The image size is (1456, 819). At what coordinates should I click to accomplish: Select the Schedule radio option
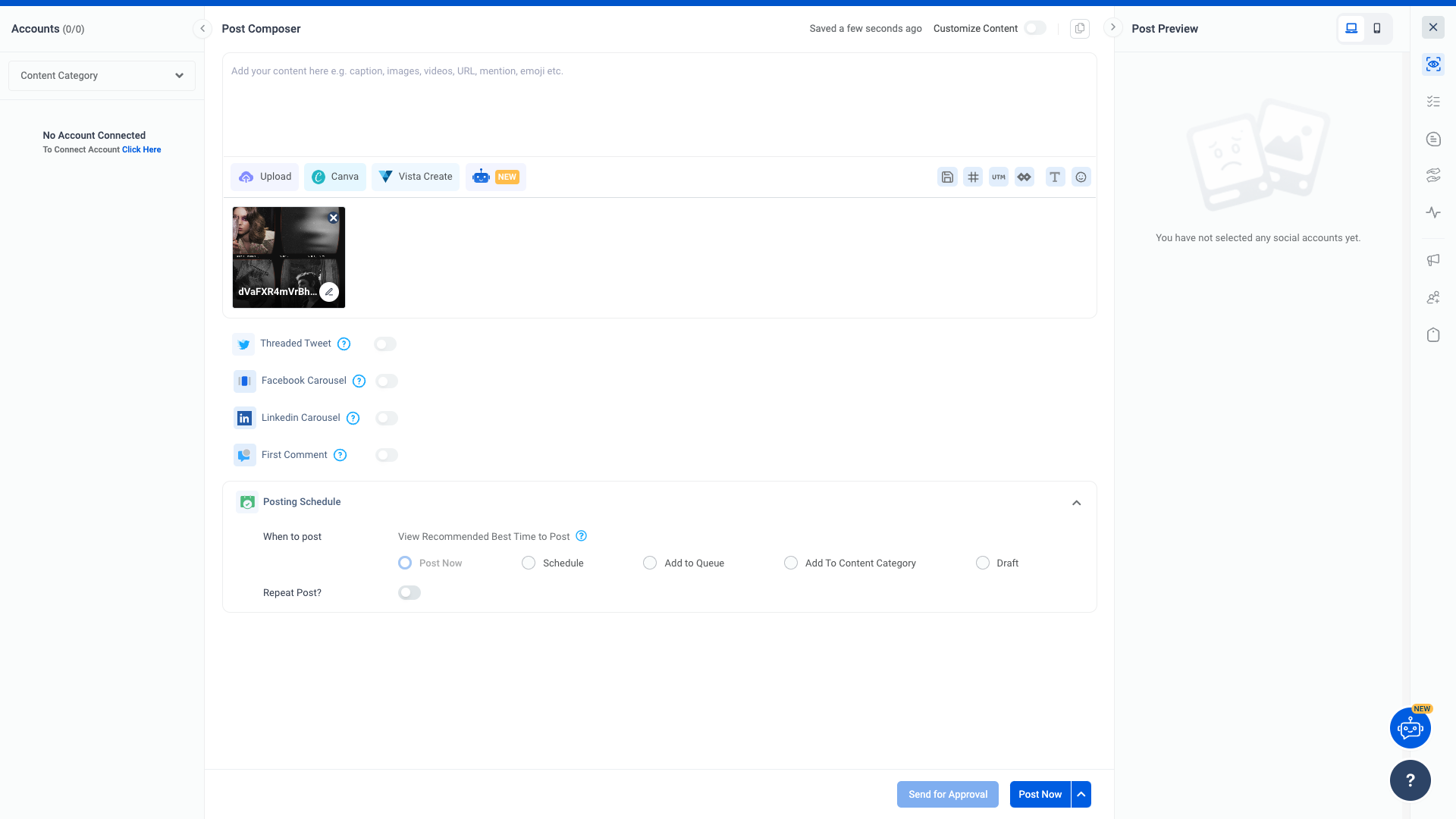(529, 563)
